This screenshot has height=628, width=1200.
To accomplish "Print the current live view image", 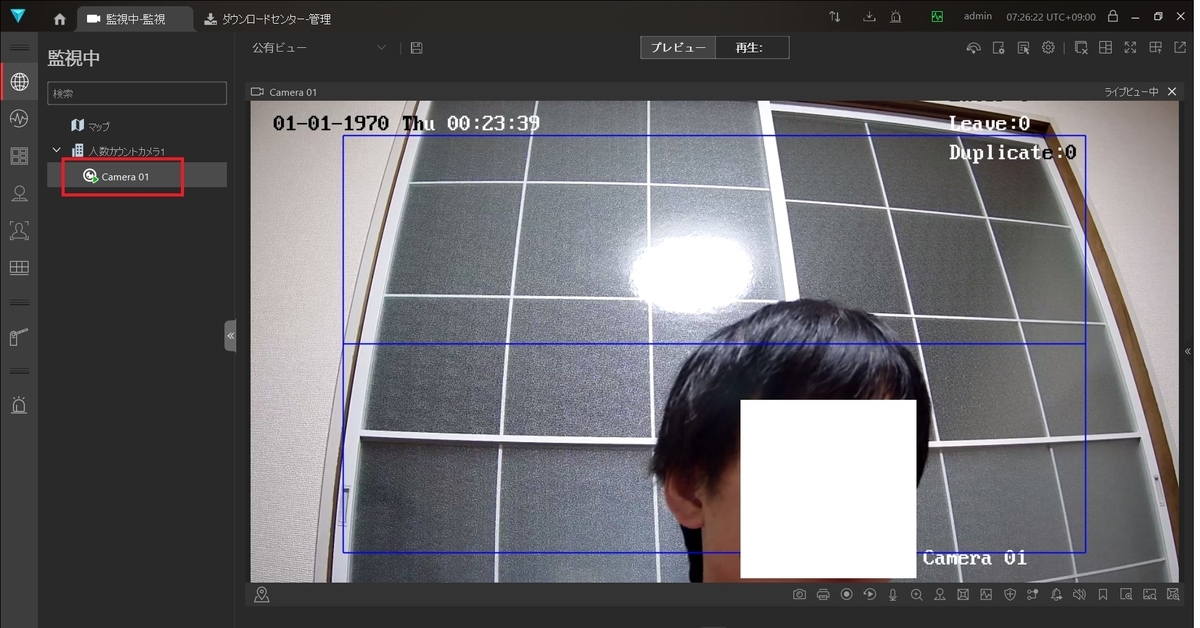I will [x=822, y=594].
